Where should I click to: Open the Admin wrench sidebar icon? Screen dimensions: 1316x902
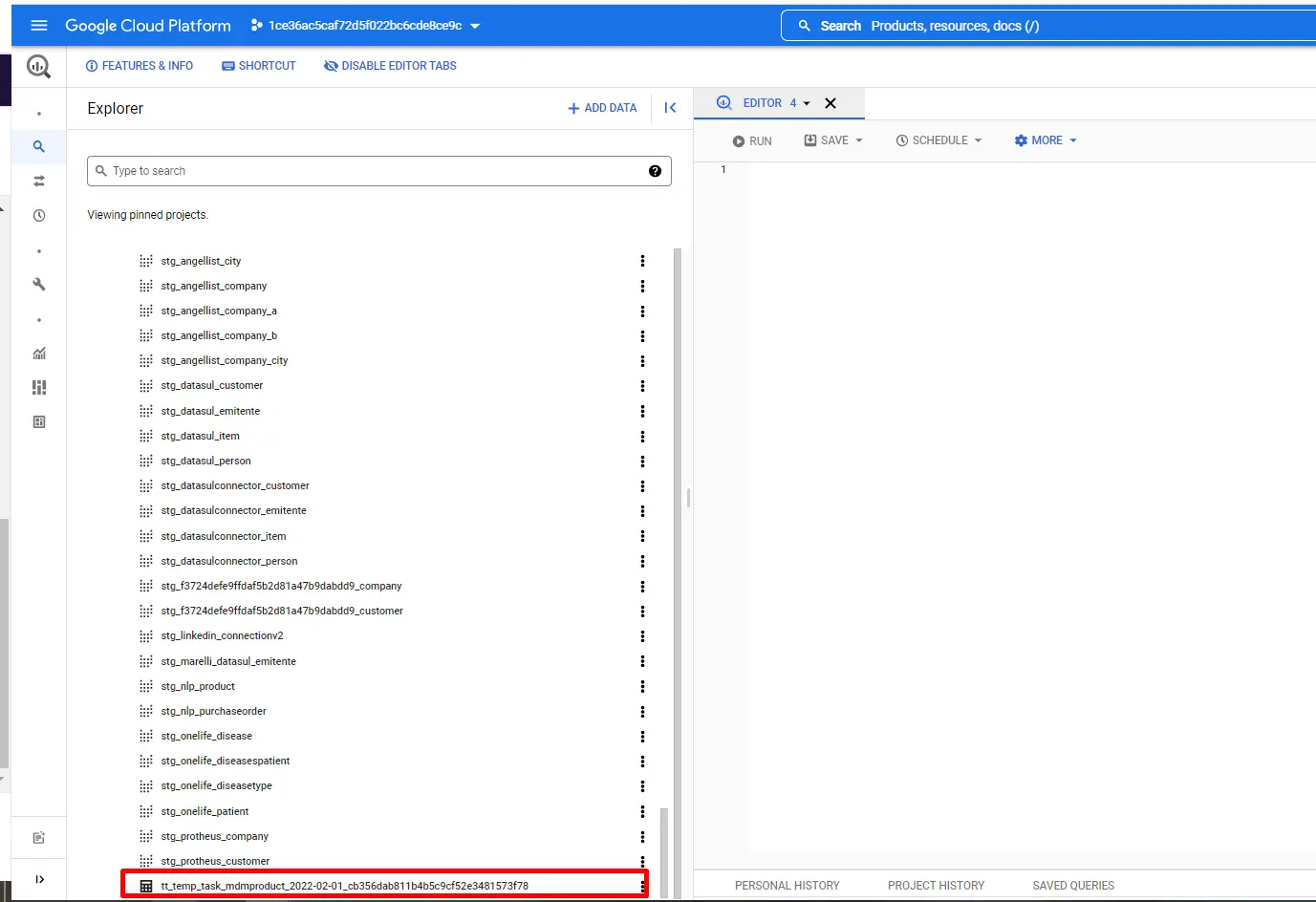click(x=39, y=285)
